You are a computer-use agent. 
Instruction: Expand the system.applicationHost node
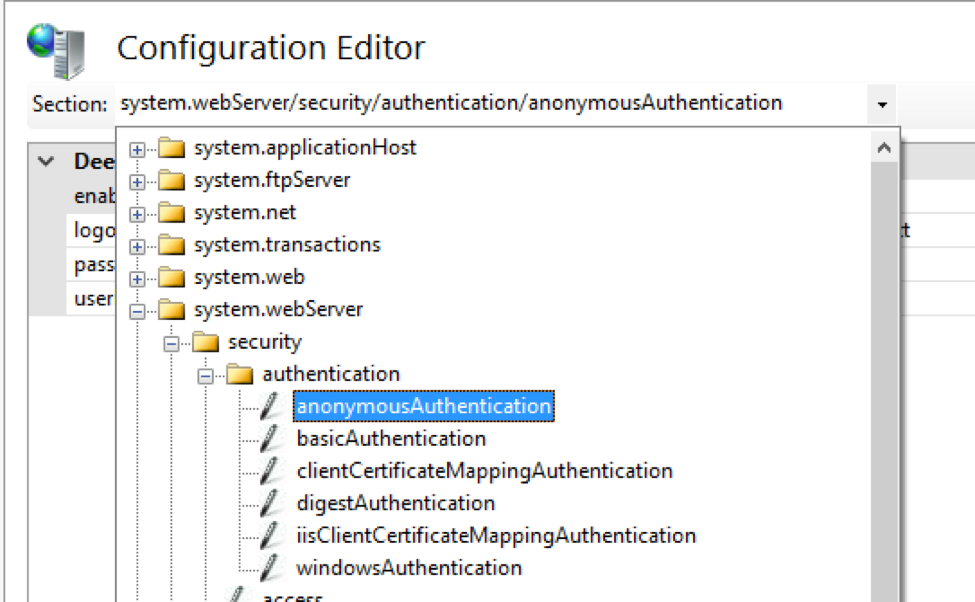click(x=137, y=150)
